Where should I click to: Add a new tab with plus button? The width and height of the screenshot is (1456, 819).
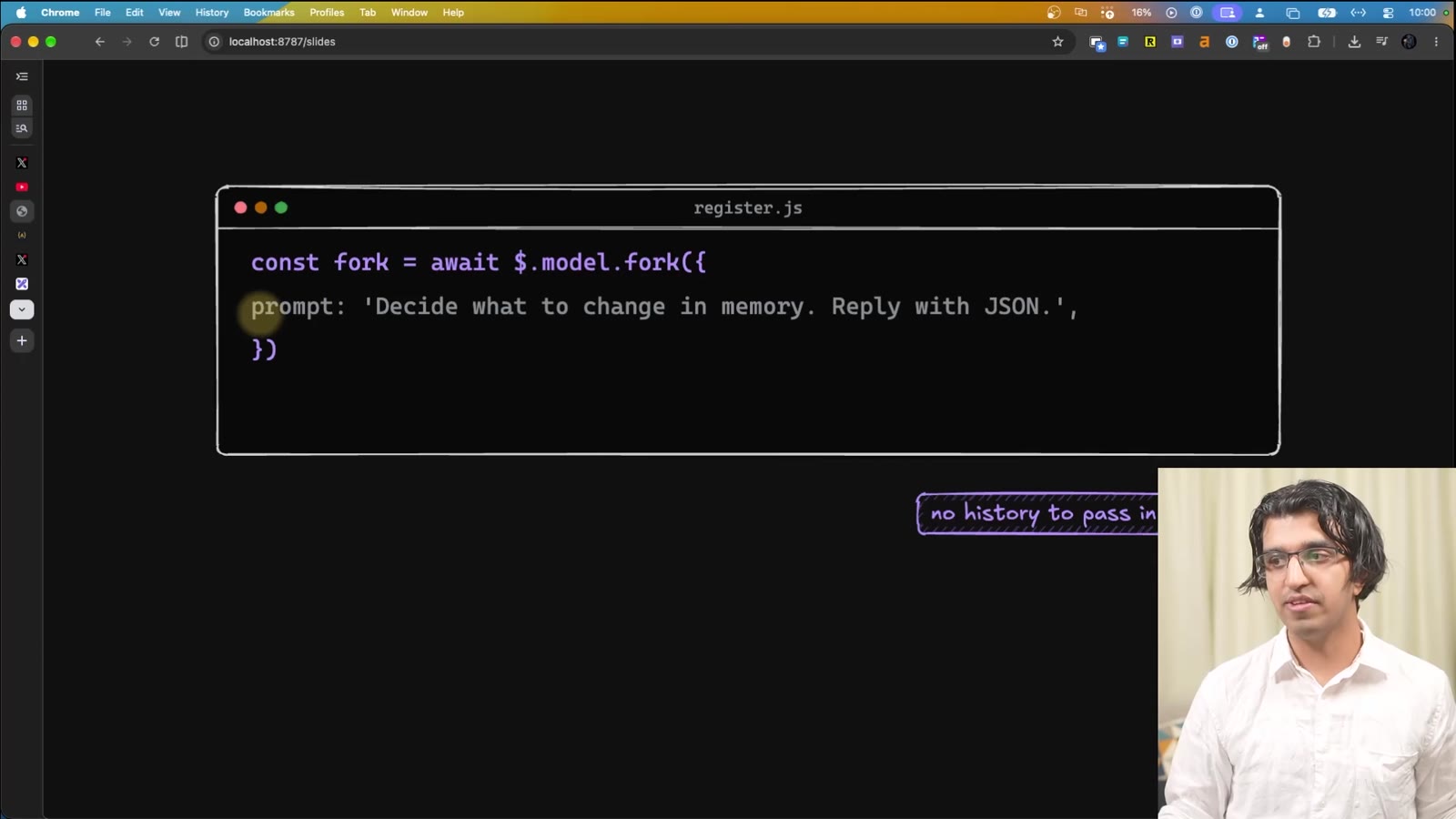[x=22, y=340]
